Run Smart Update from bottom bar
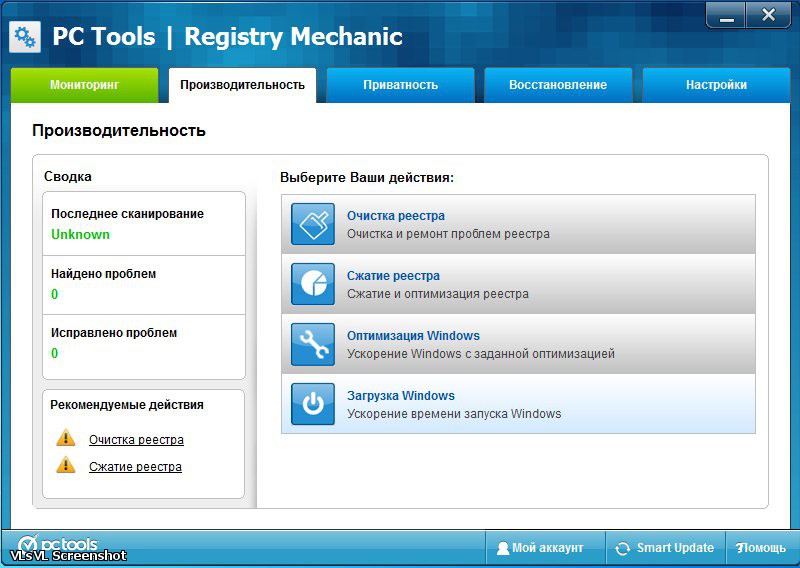Viewport: 800px width, 568px height. tap(665, 548)
